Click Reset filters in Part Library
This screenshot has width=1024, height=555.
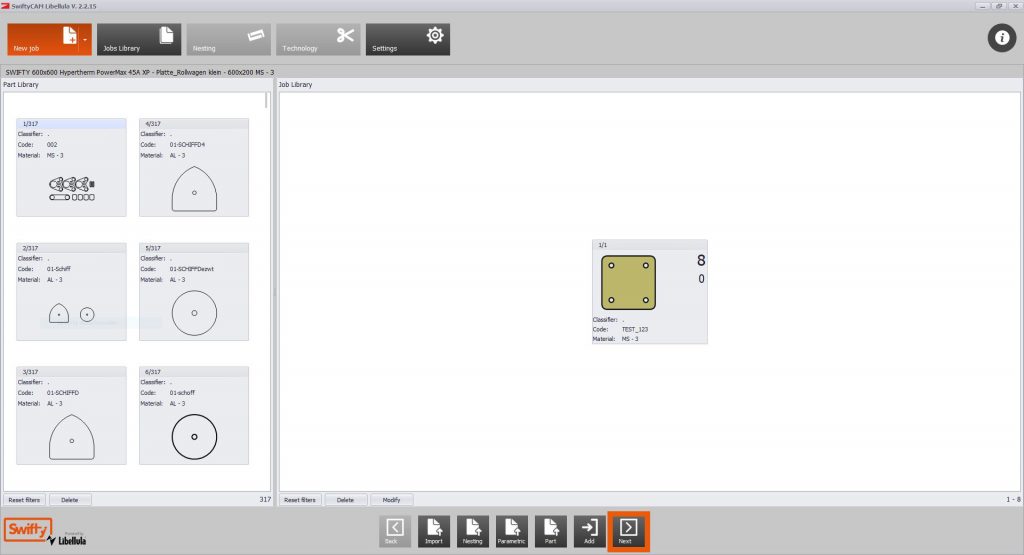click(x=24, y=499)
